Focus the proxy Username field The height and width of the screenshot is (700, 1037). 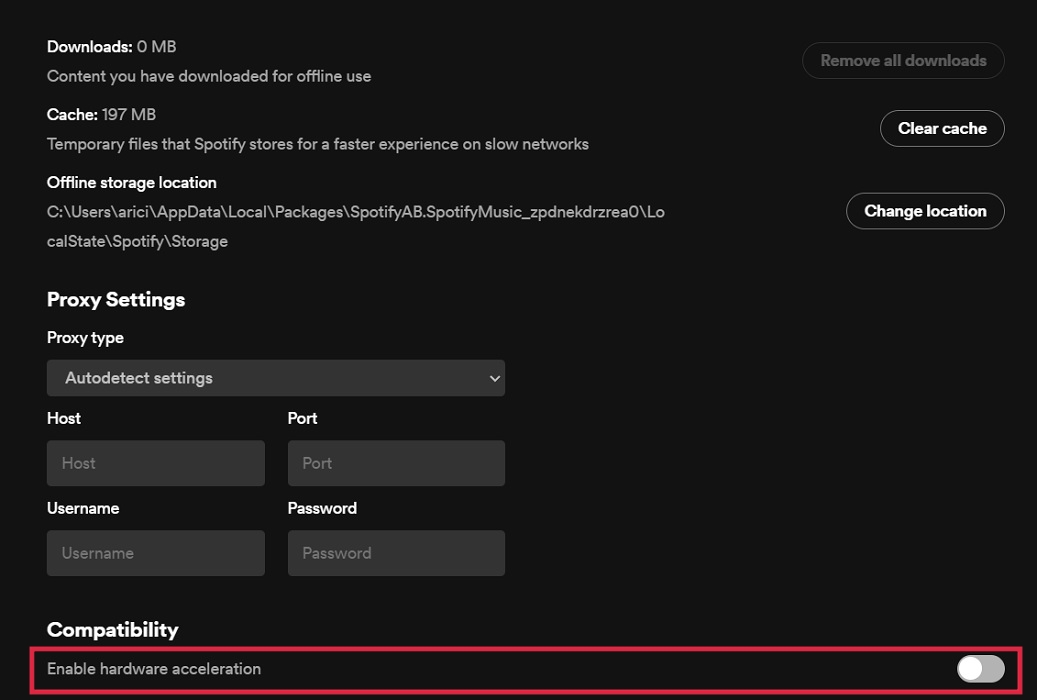[x=155, y=553]
